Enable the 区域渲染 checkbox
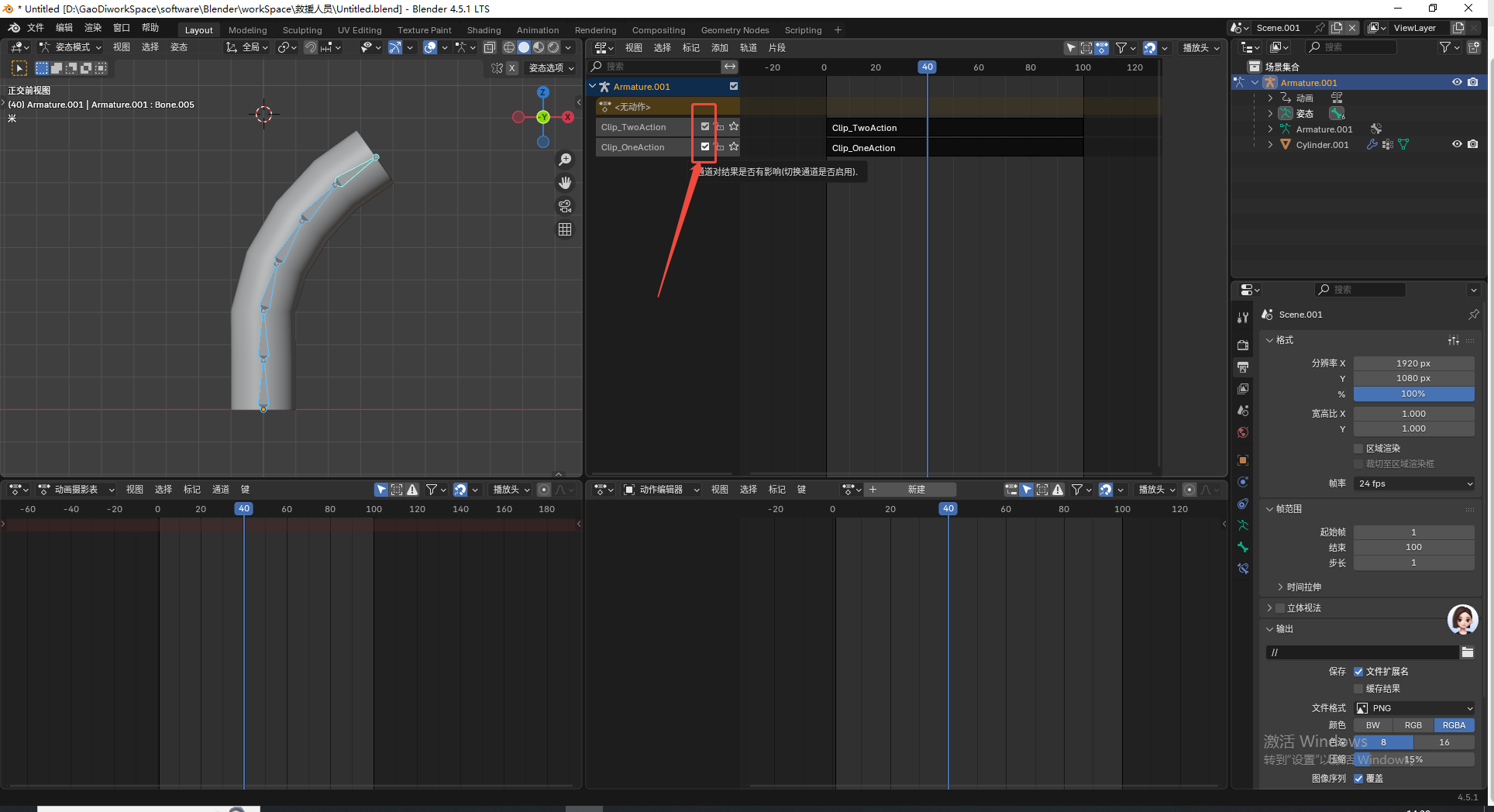Screen dimensions: 1494x812 click(1358, 449)
